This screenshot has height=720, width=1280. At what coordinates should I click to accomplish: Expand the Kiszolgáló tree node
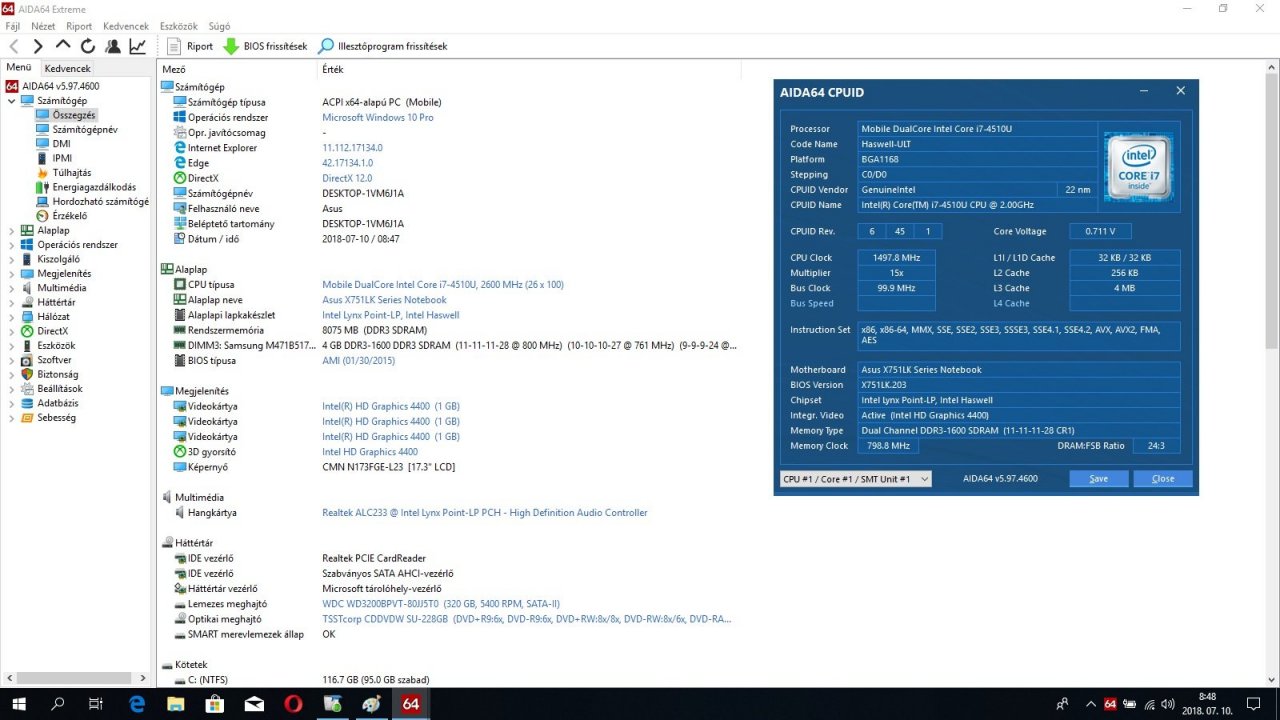click(x=11, y=259)
